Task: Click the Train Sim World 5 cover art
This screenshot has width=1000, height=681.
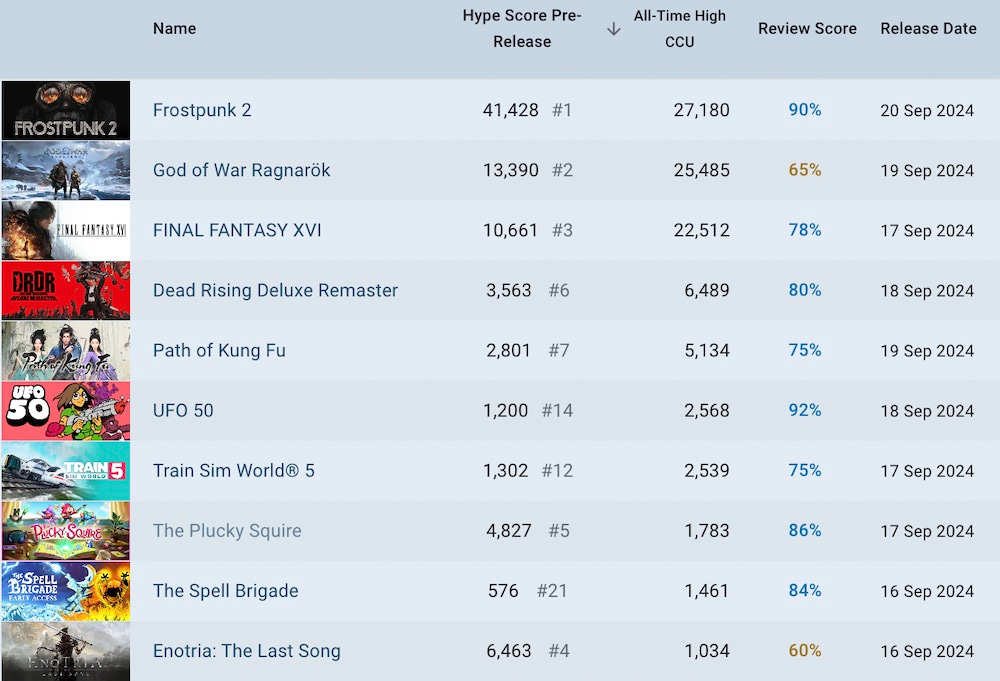Action: [x=65, y=470]
